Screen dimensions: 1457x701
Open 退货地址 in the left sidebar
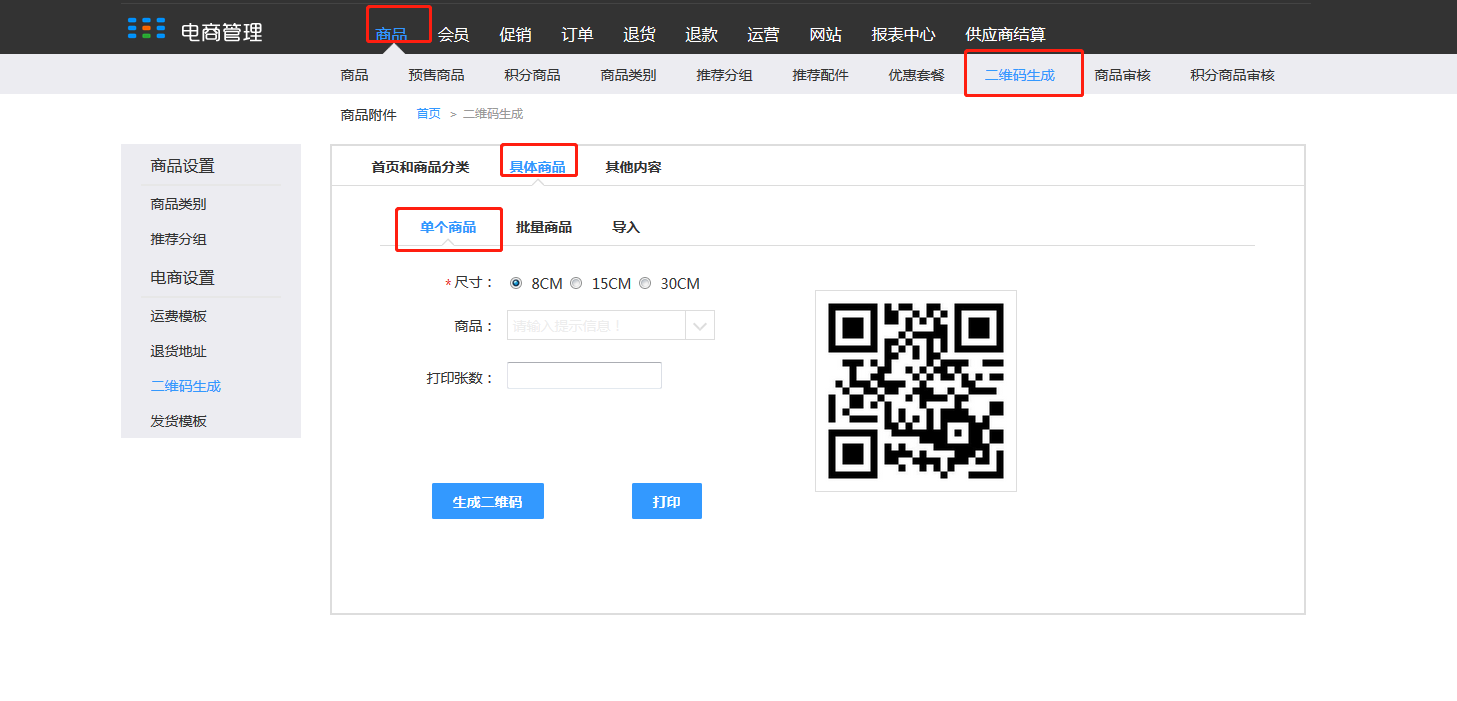[178, 351]
